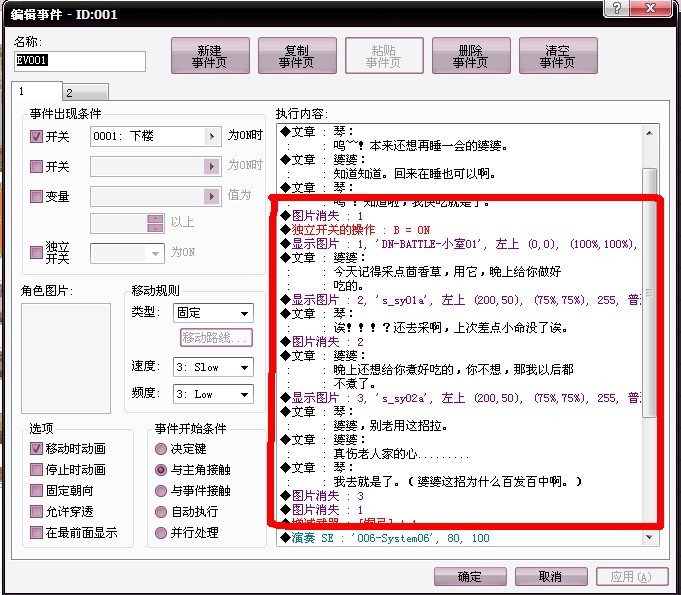Click the help question mark button
This screenshot has width=681, height=595.
tap(616, 8)
